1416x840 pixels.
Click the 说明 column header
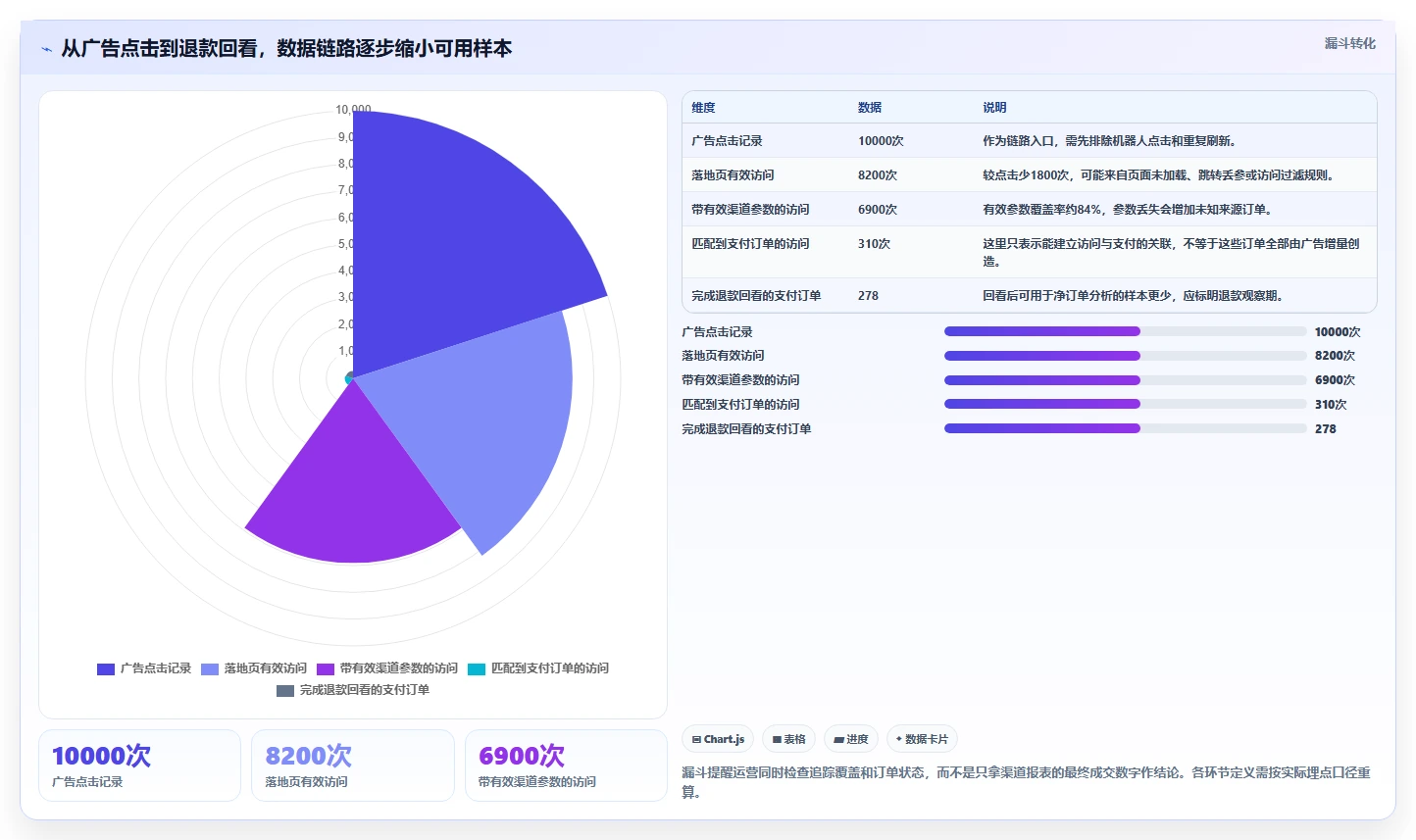(994, 108)
